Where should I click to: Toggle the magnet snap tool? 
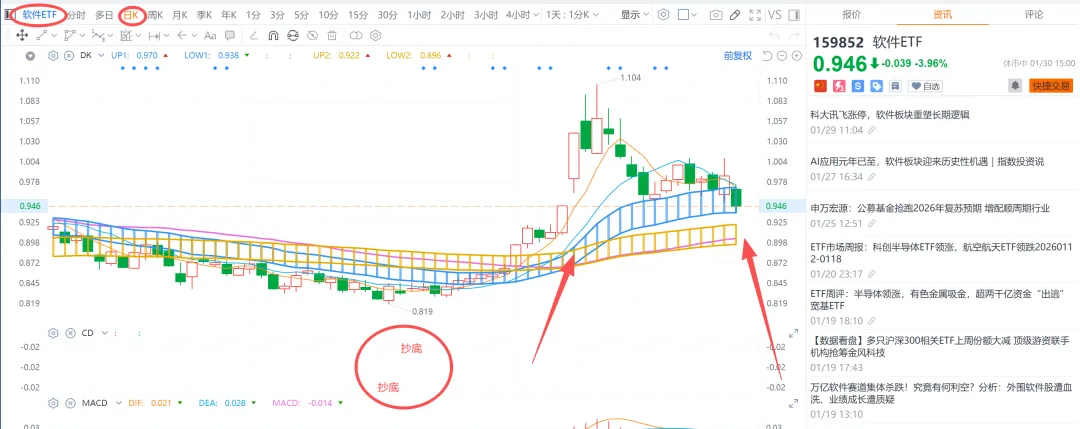coord(273,35)
